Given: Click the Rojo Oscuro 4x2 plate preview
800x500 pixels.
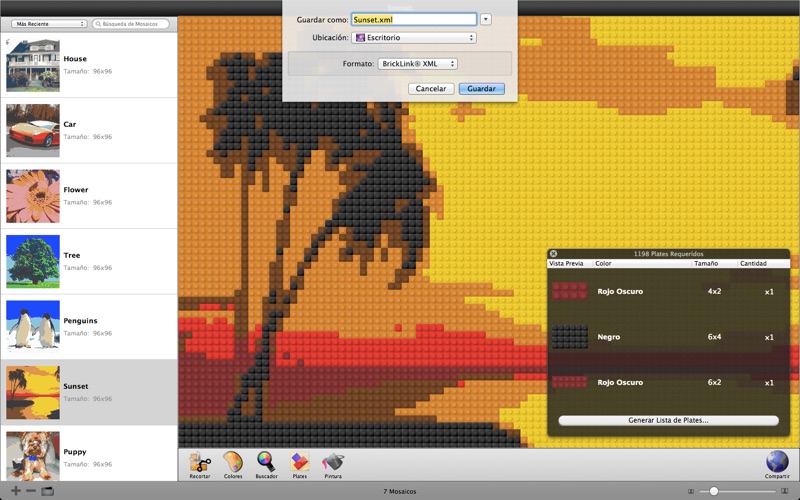Looking at the screenshot, I should 570,291.
